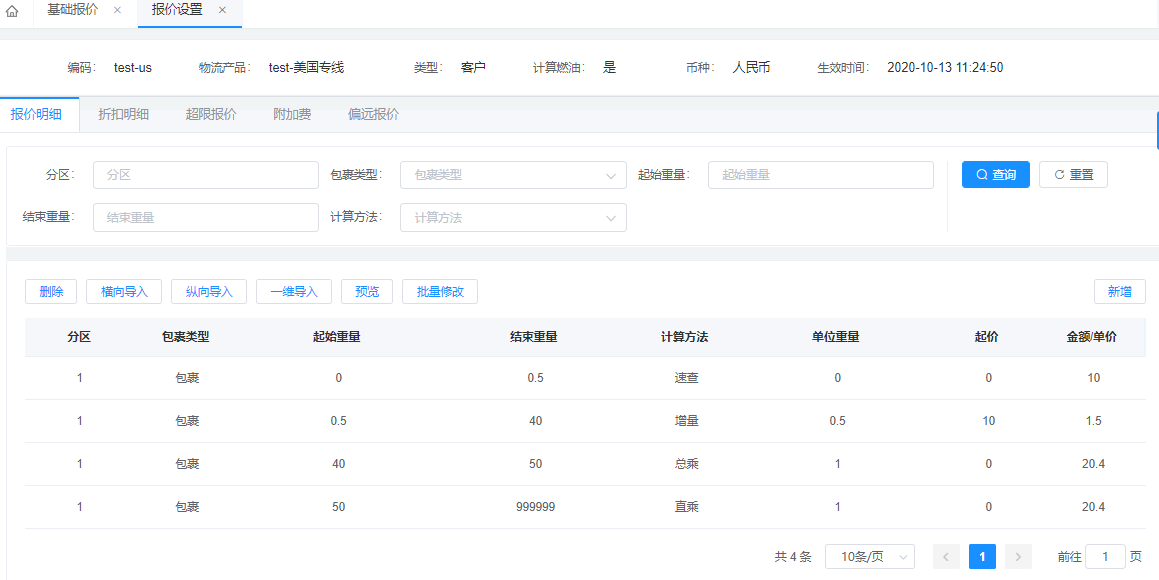Close the 基础报价 tab
The height and width of the screenshot is (580, 1159).
point(117,10)
